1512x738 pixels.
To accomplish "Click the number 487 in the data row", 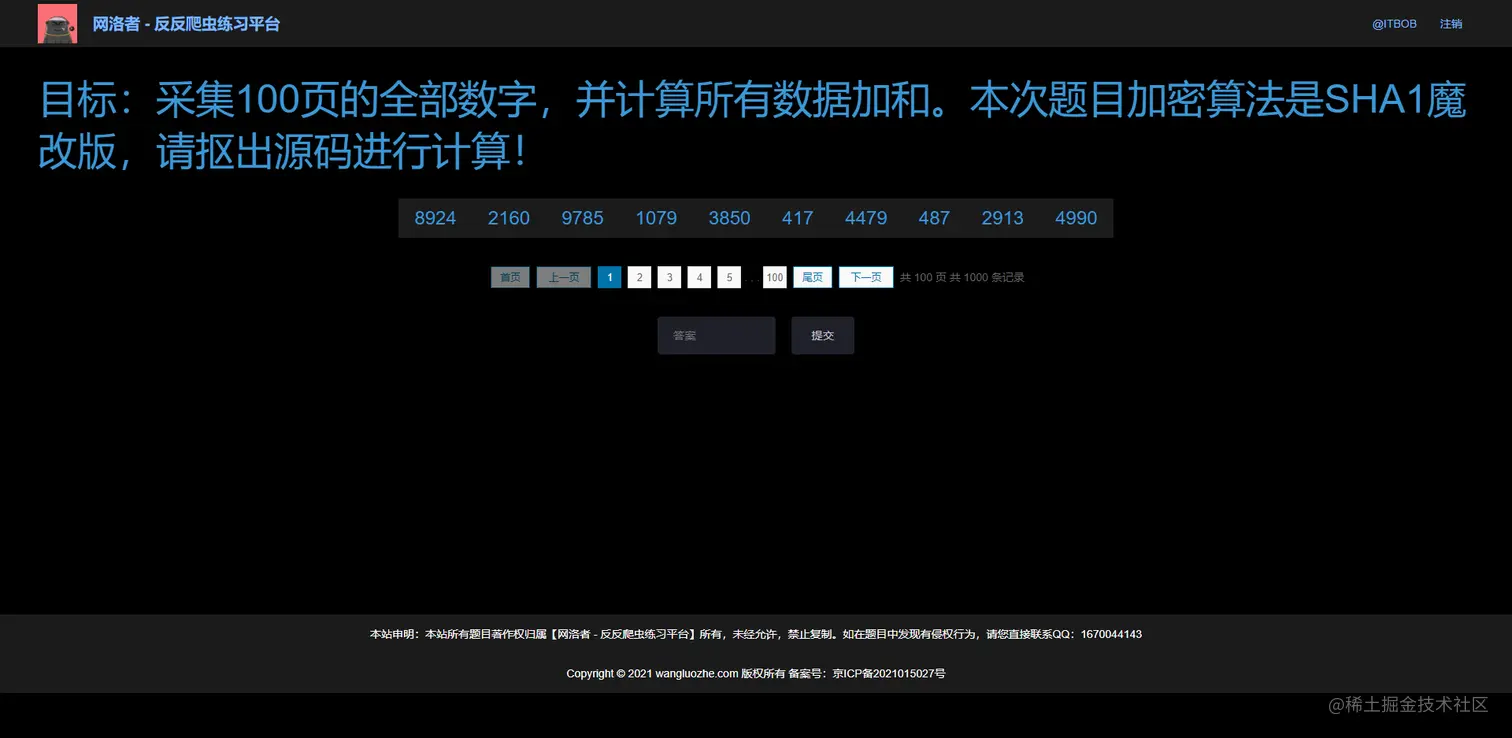I will click(x=934, y=218).
